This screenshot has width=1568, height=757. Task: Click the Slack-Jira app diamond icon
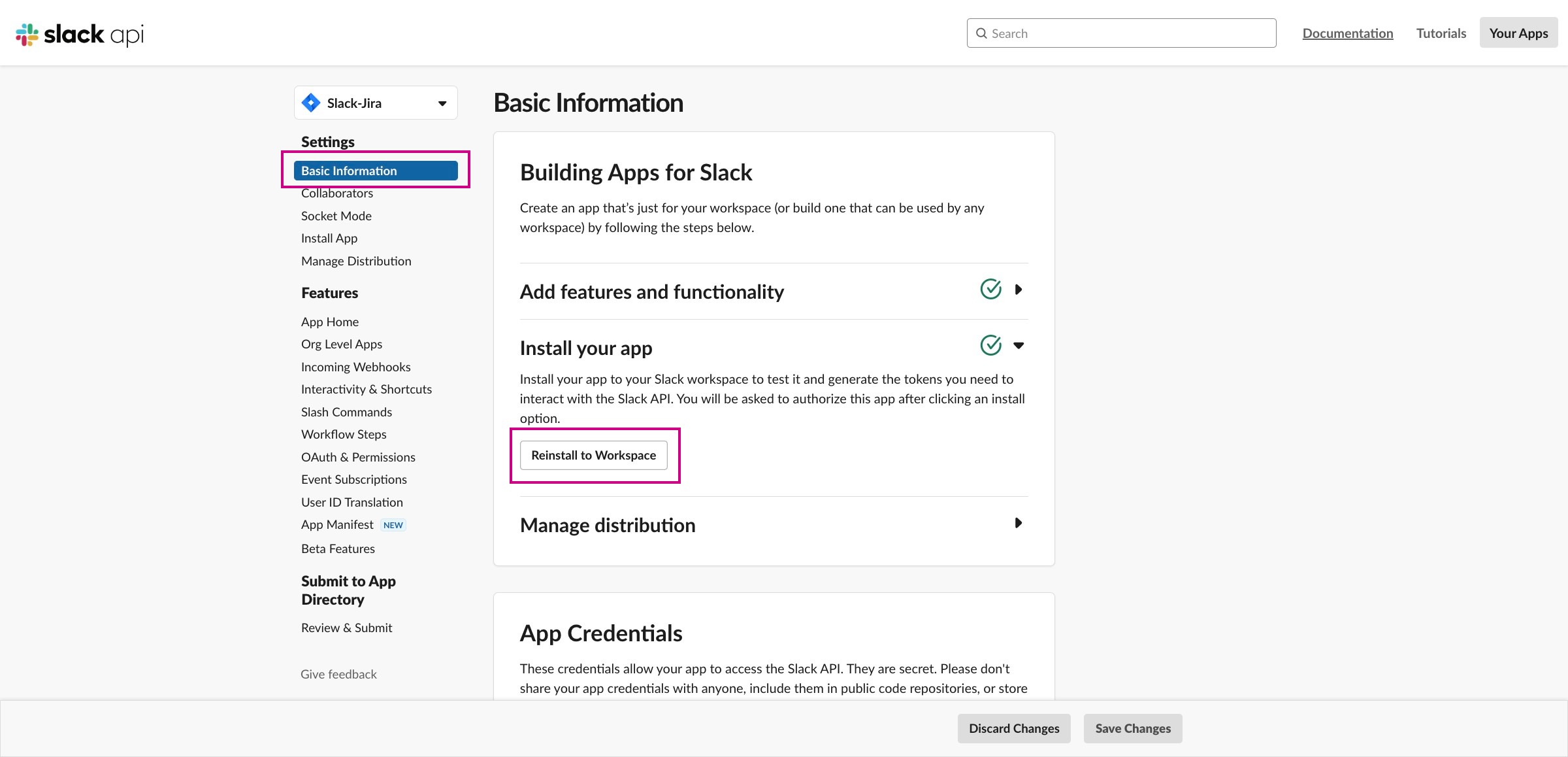point(311,103)
